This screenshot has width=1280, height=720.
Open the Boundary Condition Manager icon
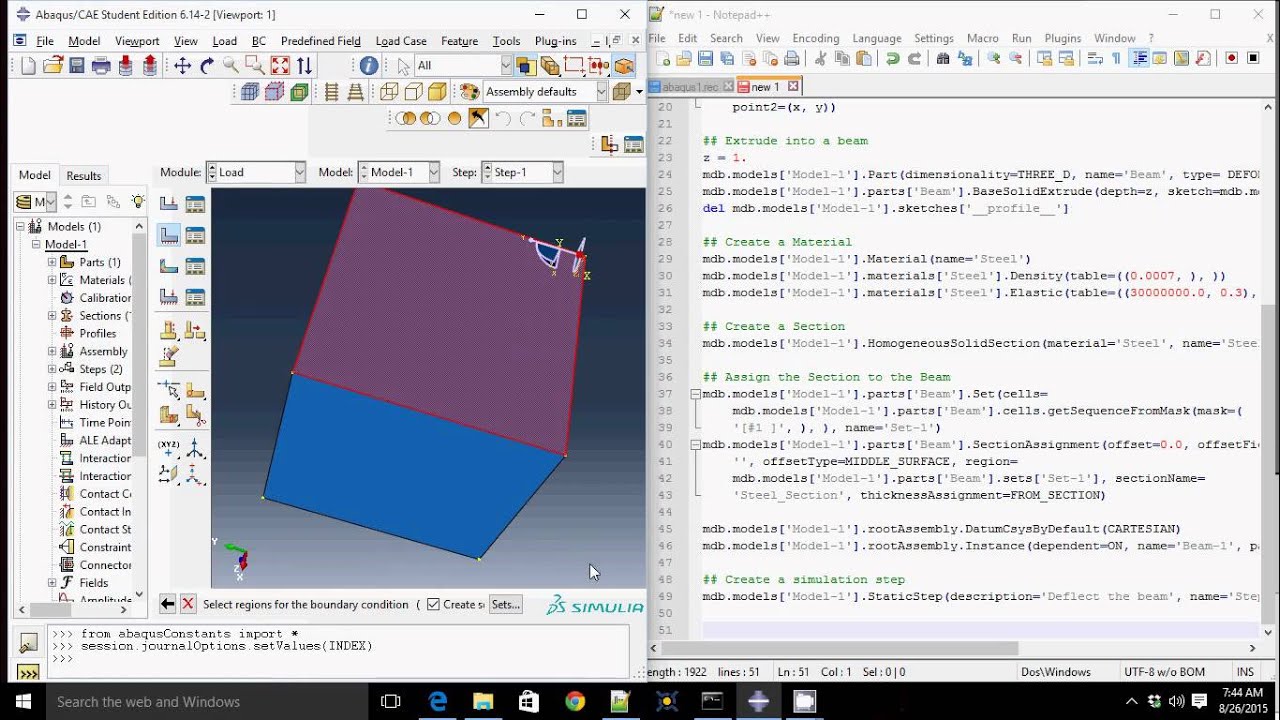click(195, 236)
